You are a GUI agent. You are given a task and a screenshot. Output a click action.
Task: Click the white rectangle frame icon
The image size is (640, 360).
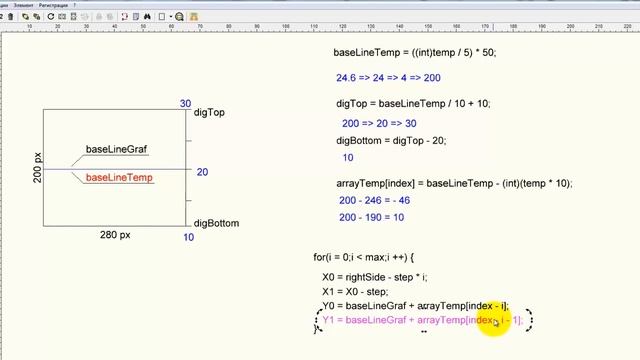pyautogui.click(x=162, y=17)
